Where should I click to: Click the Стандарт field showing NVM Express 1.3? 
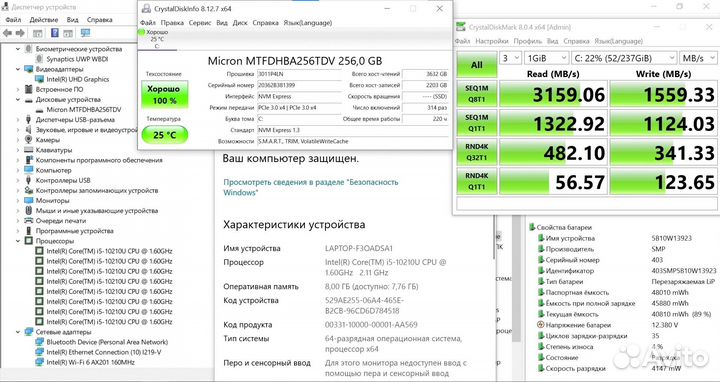coord(352,130)
